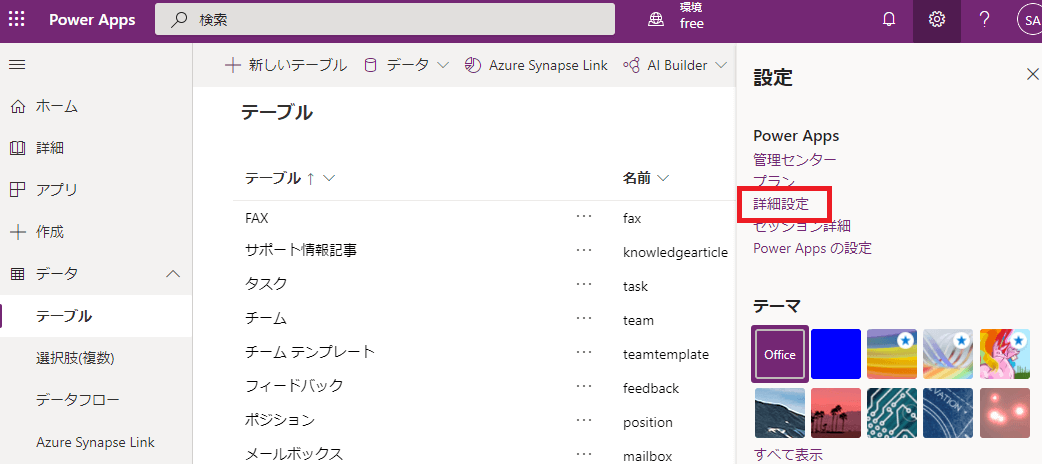The height and width of the screenshot is (464, 1042).
Task: Open the SA account avatar
Action: pyautogui.click(x=1029, y=20)
